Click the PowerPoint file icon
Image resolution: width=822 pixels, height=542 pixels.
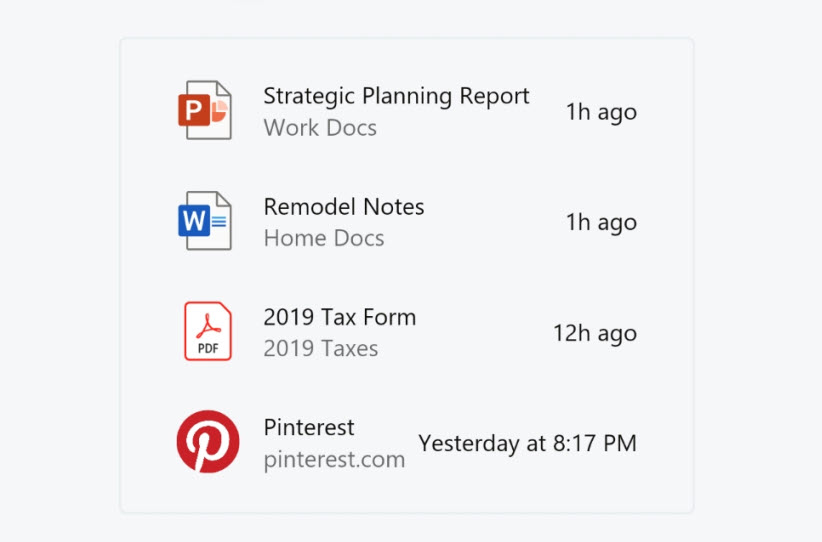(x=207, y=110)
